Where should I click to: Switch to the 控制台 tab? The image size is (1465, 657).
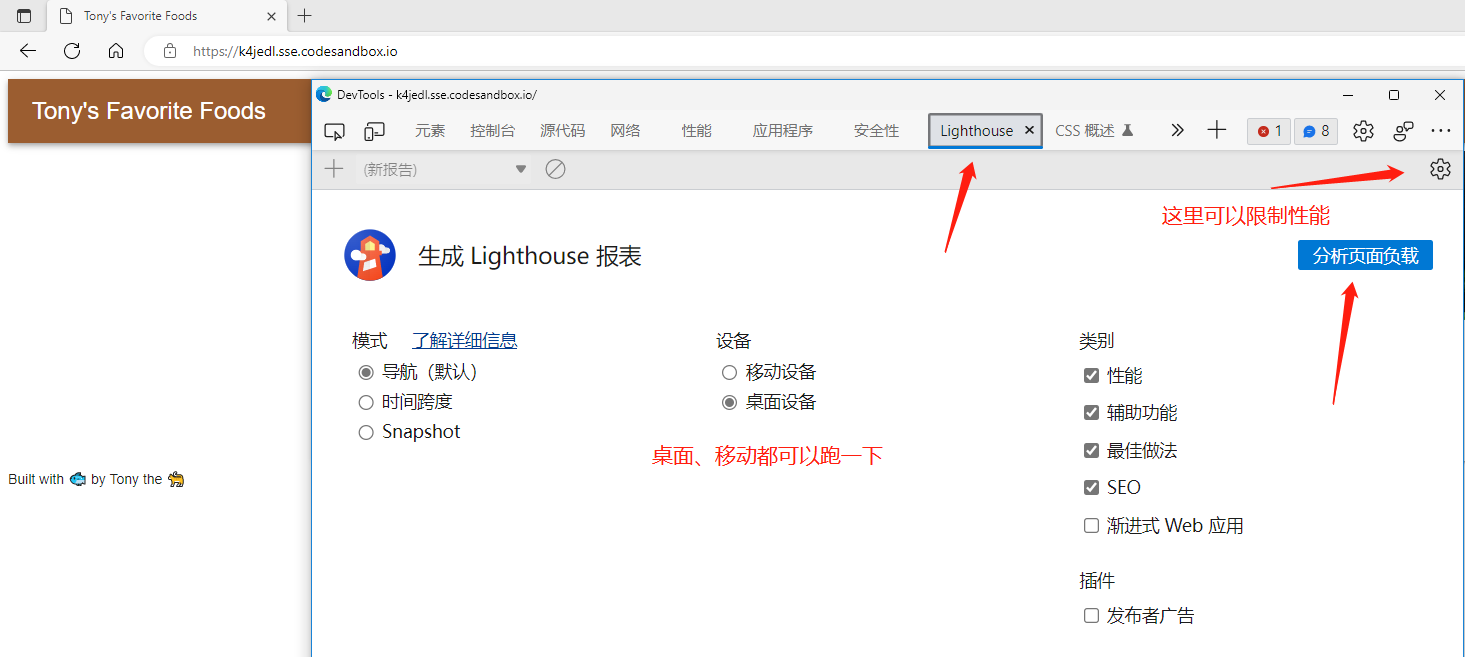coord(493,131)
